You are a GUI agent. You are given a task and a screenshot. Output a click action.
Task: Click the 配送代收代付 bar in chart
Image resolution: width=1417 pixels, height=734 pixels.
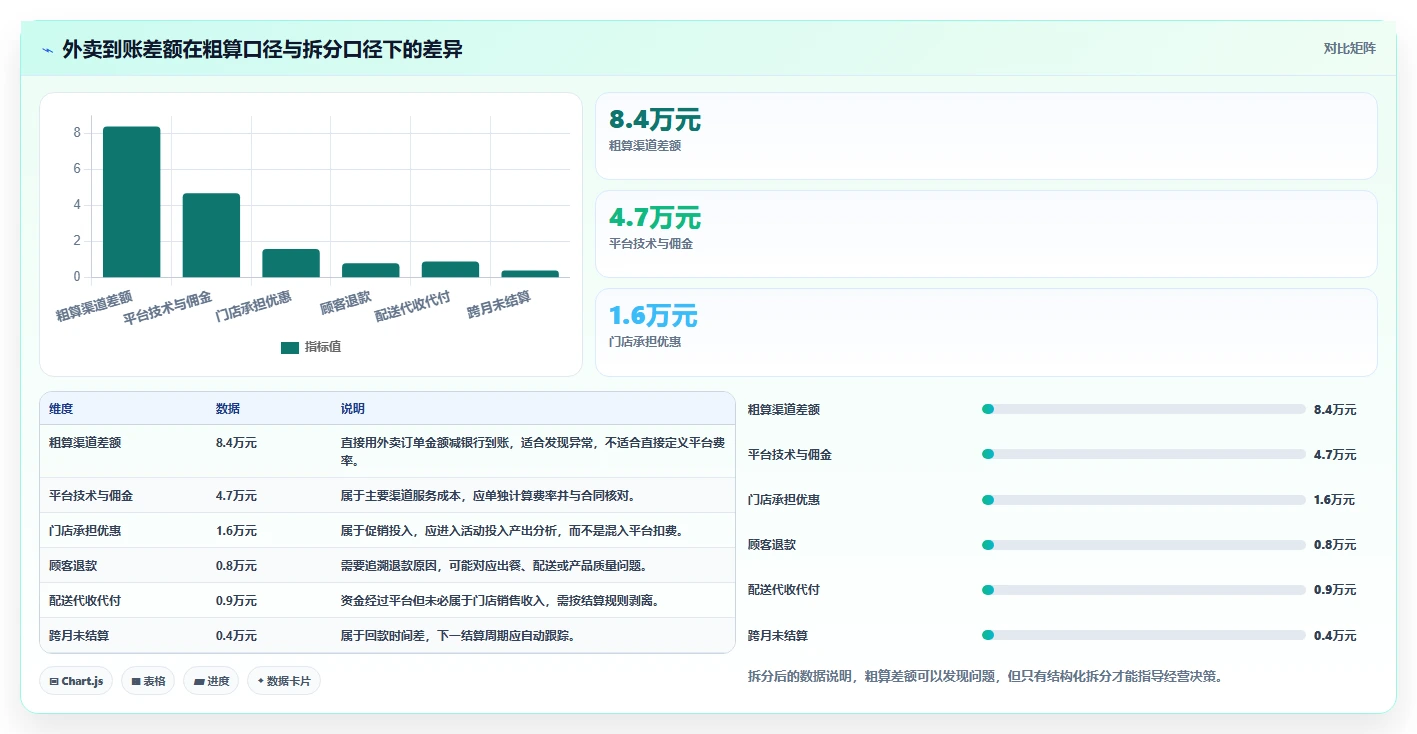[450, 269]
